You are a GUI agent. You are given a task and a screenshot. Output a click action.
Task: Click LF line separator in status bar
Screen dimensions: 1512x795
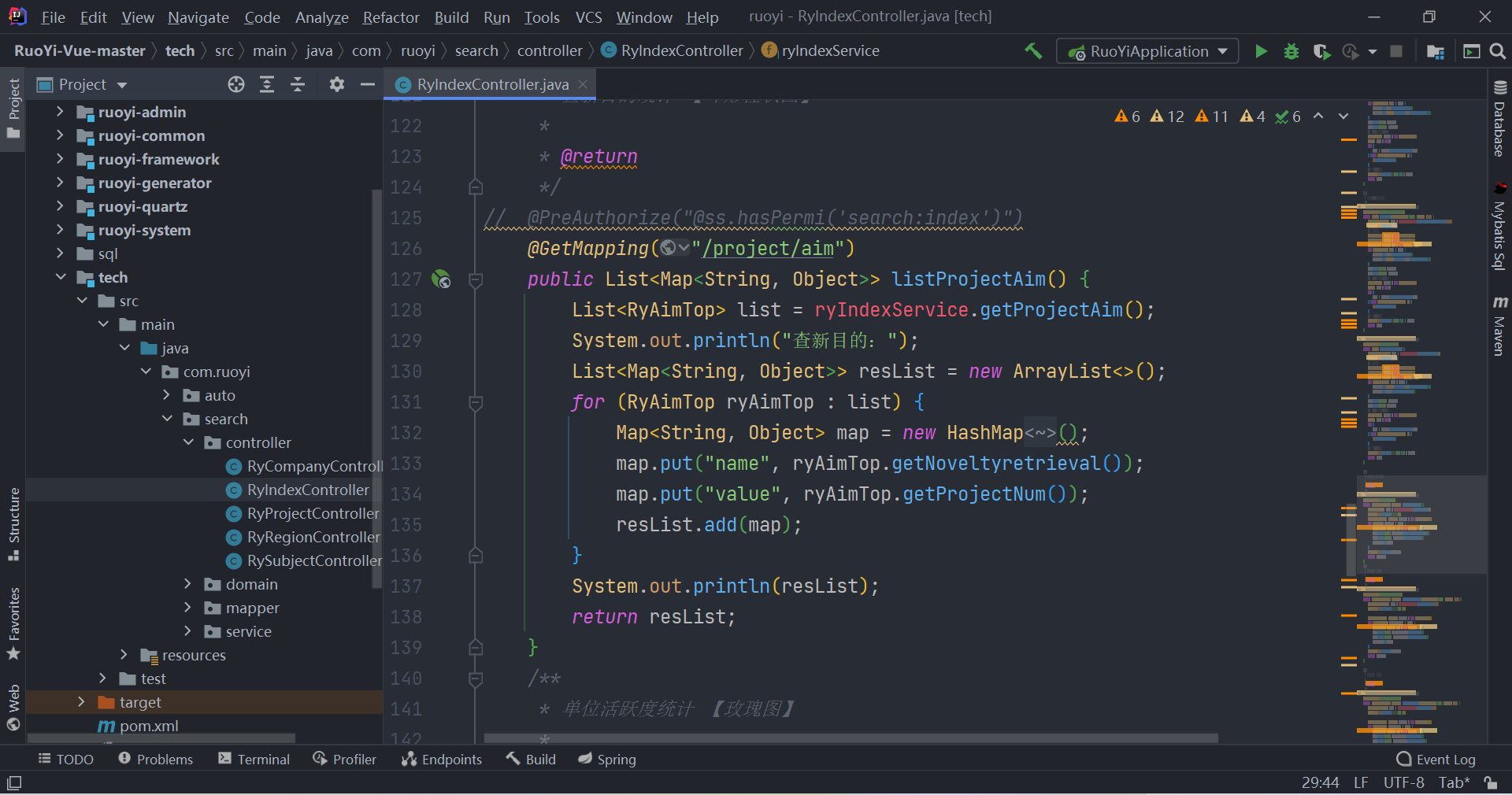click(1361, 782)
